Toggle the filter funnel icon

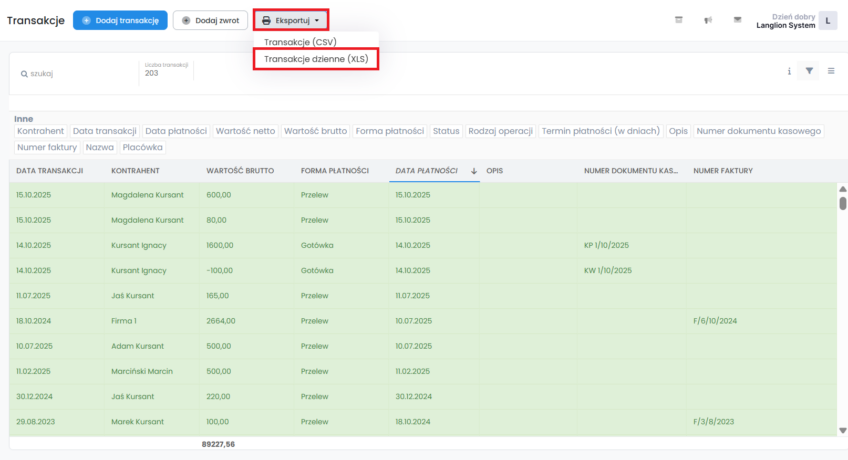(810, 72)
